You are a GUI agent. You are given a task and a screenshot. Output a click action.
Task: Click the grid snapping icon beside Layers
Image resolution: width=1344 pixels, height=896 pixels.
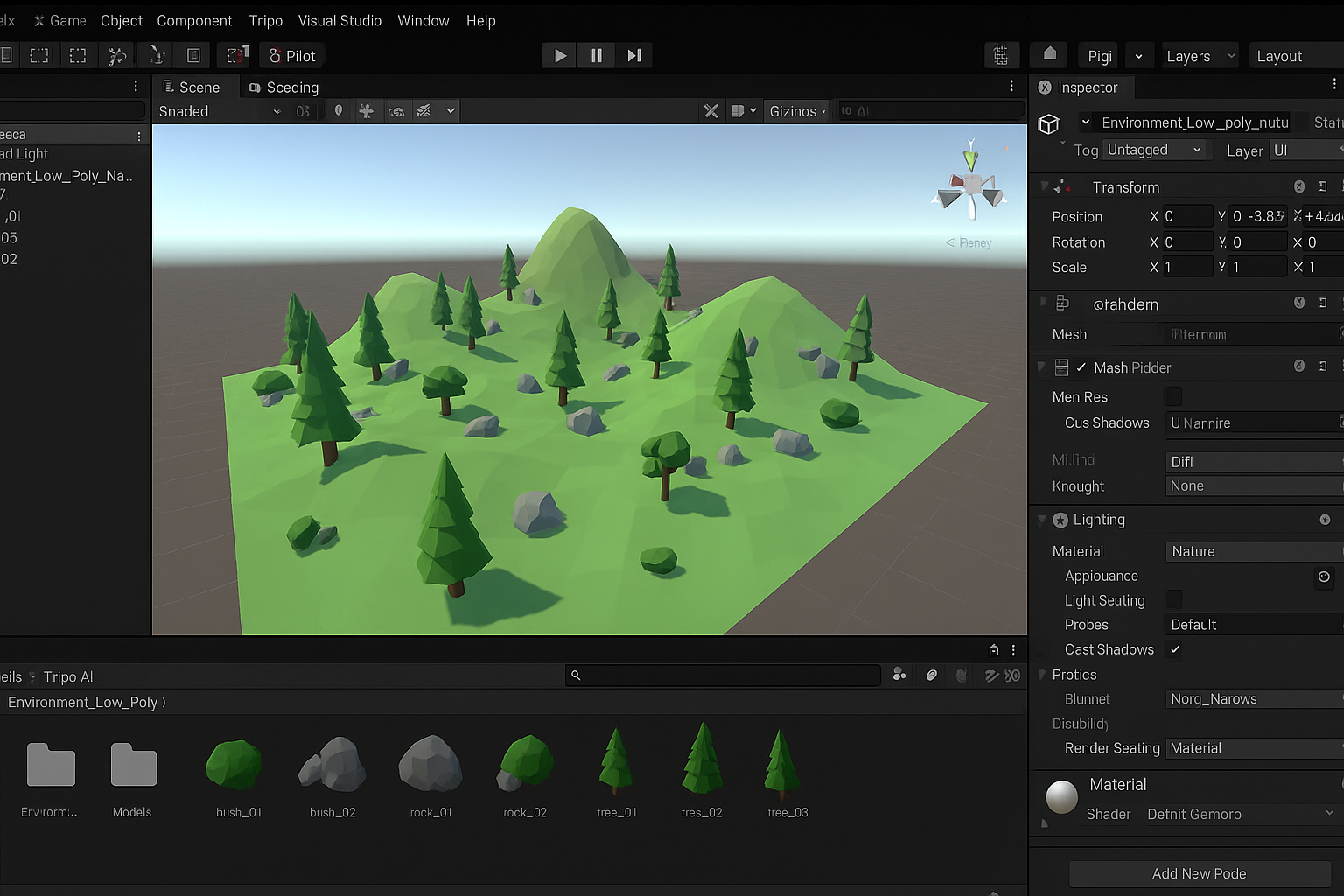pos(1002,54)
